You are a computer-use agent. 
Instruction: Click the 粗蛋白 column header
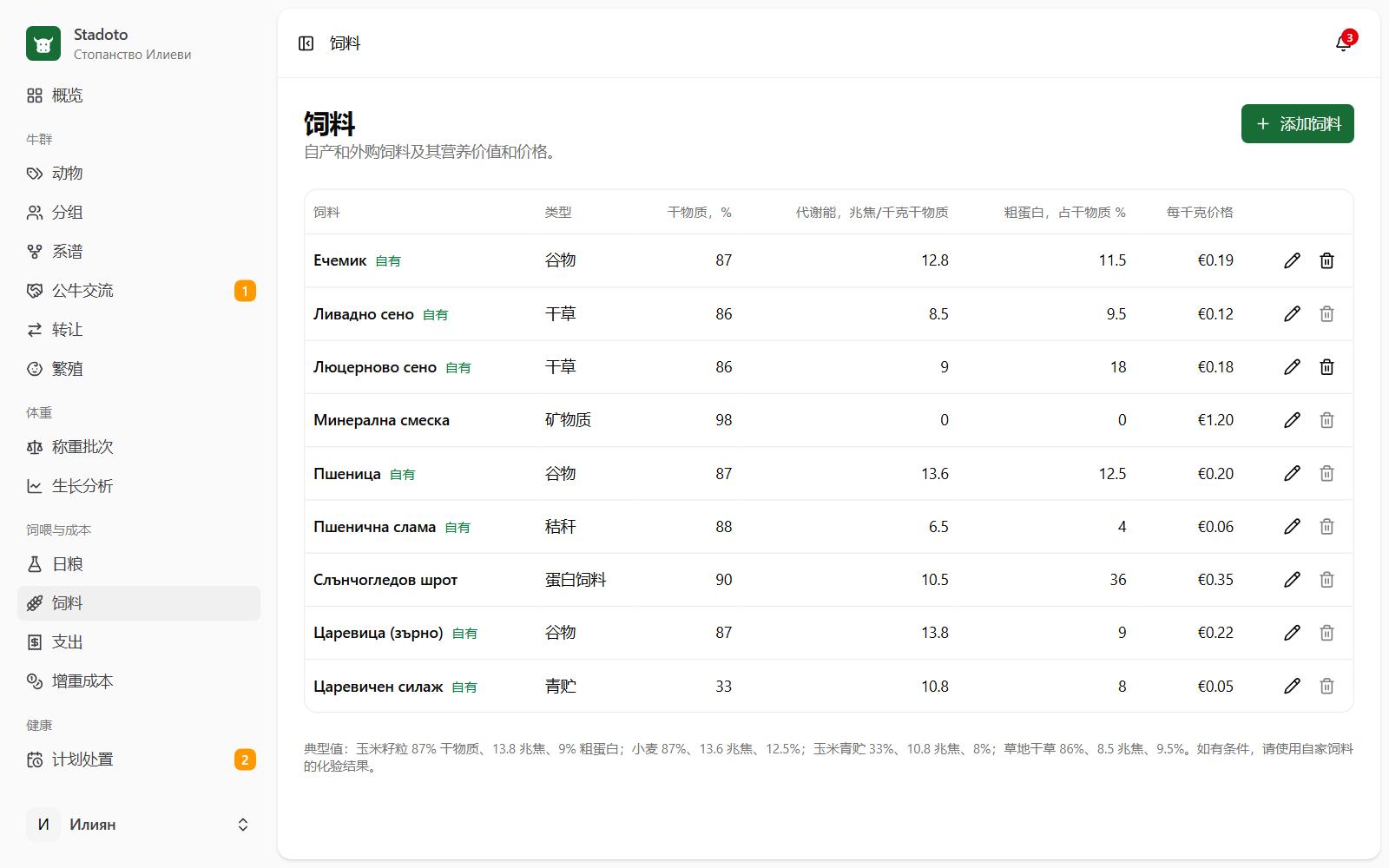(1064, 212)
